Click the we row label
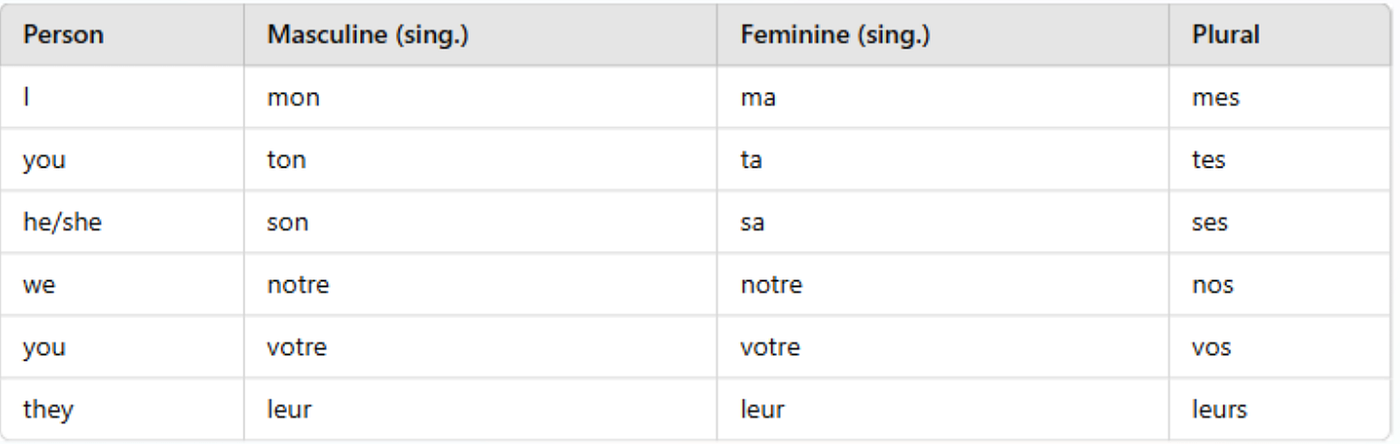The width and height of the screenshot is (1400, 444). [122, 284]
